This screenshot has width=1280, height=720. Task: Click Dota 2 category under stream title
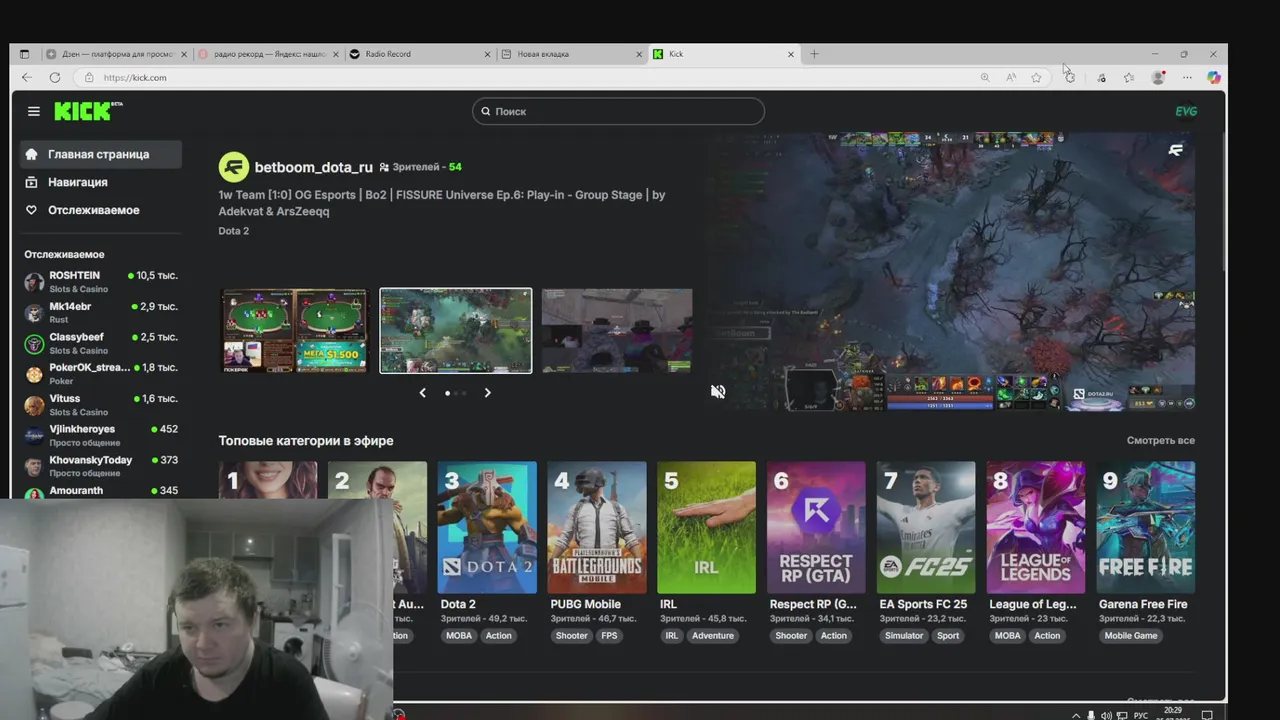234,231
